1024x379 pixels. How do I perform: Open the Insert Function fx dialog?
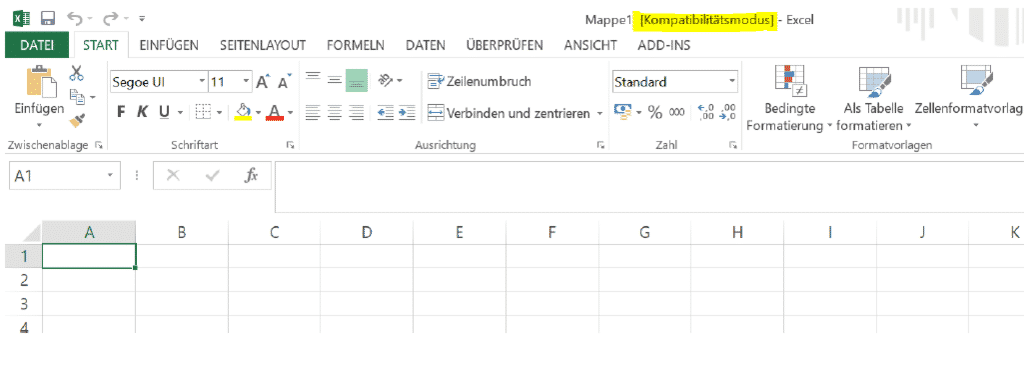[x=251, y=175]
